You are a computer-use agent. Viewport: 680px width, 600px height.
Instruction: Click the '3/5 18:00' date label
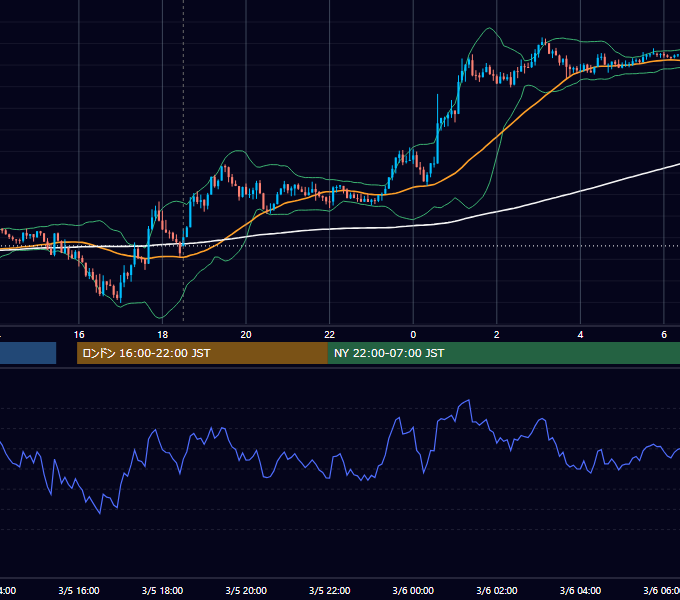point(162,590)
